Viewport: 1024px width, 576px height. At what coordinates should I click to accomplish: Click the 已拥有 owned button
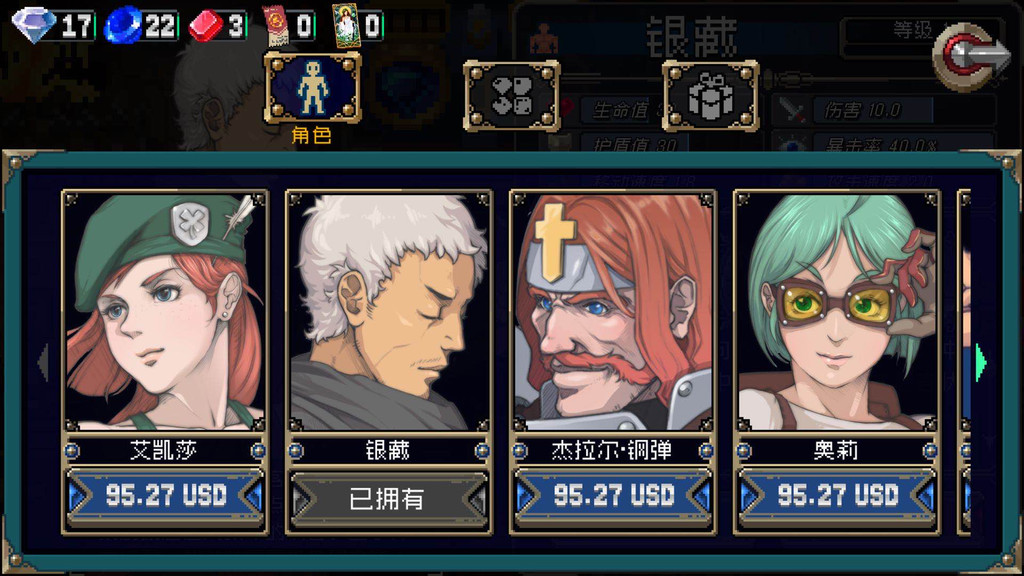(x=389, y=499)
